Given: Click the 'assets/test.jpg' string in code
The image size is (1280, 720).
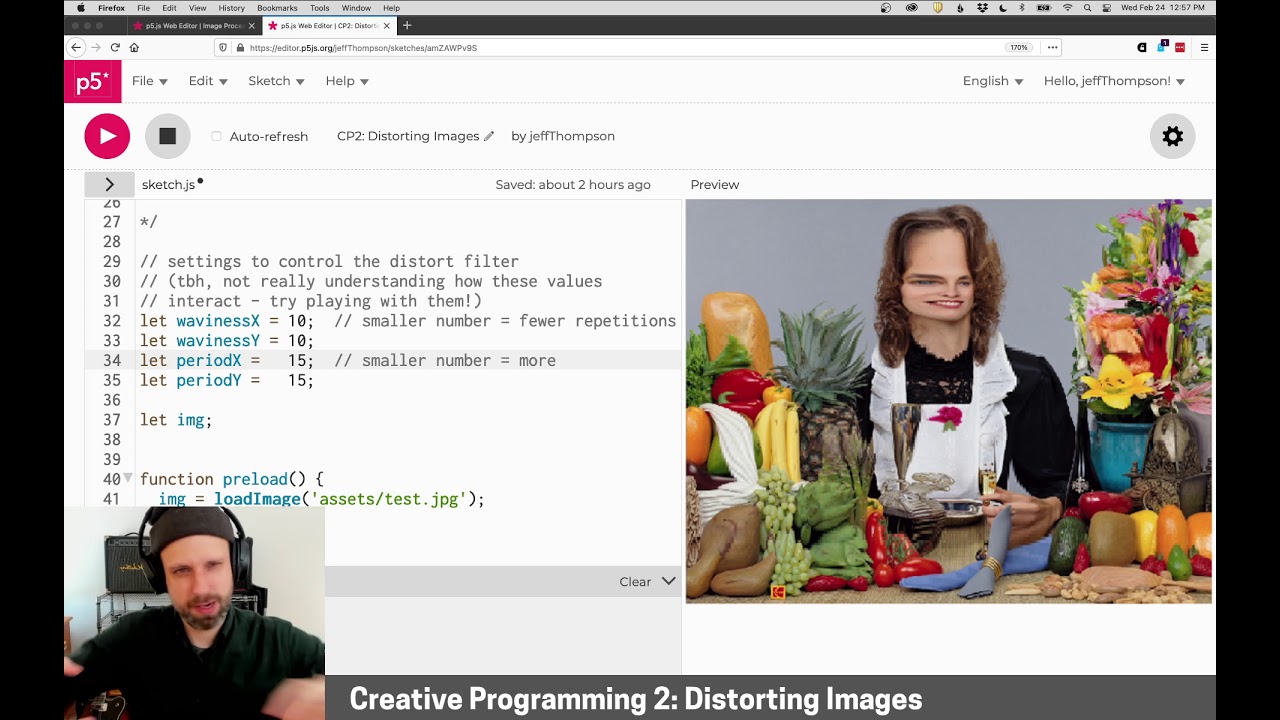Looking at the screenshot, I should (x=388, y=499).
